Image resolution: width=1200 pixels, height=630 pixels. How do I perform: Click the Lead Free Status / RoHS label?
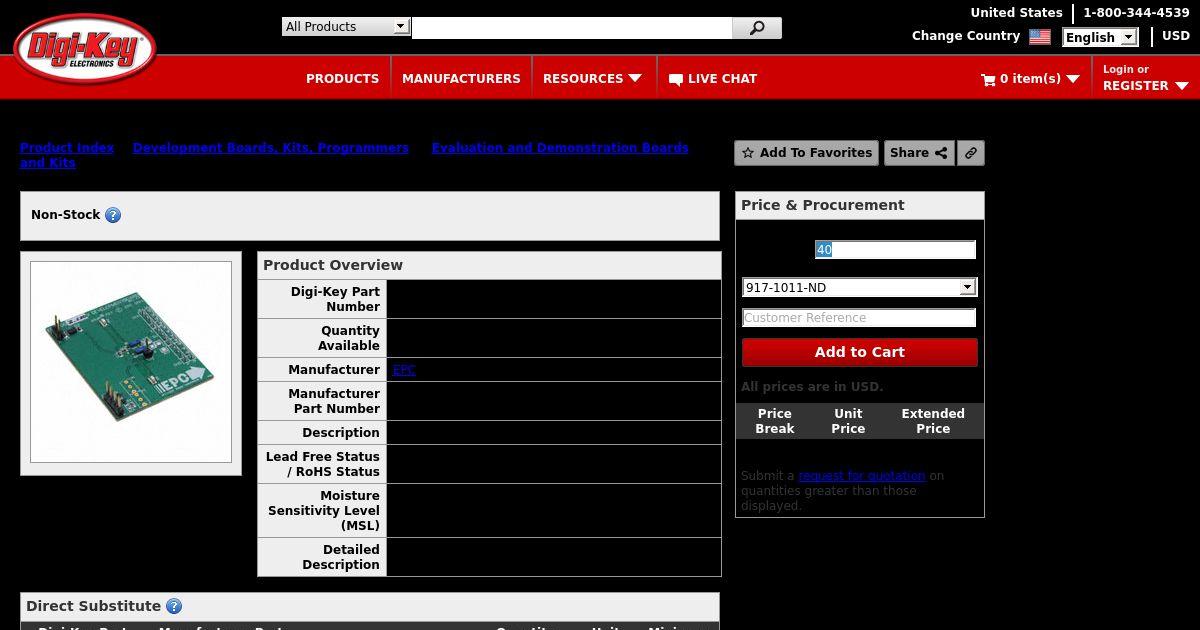pyautogui.click(x=322, y=464)
